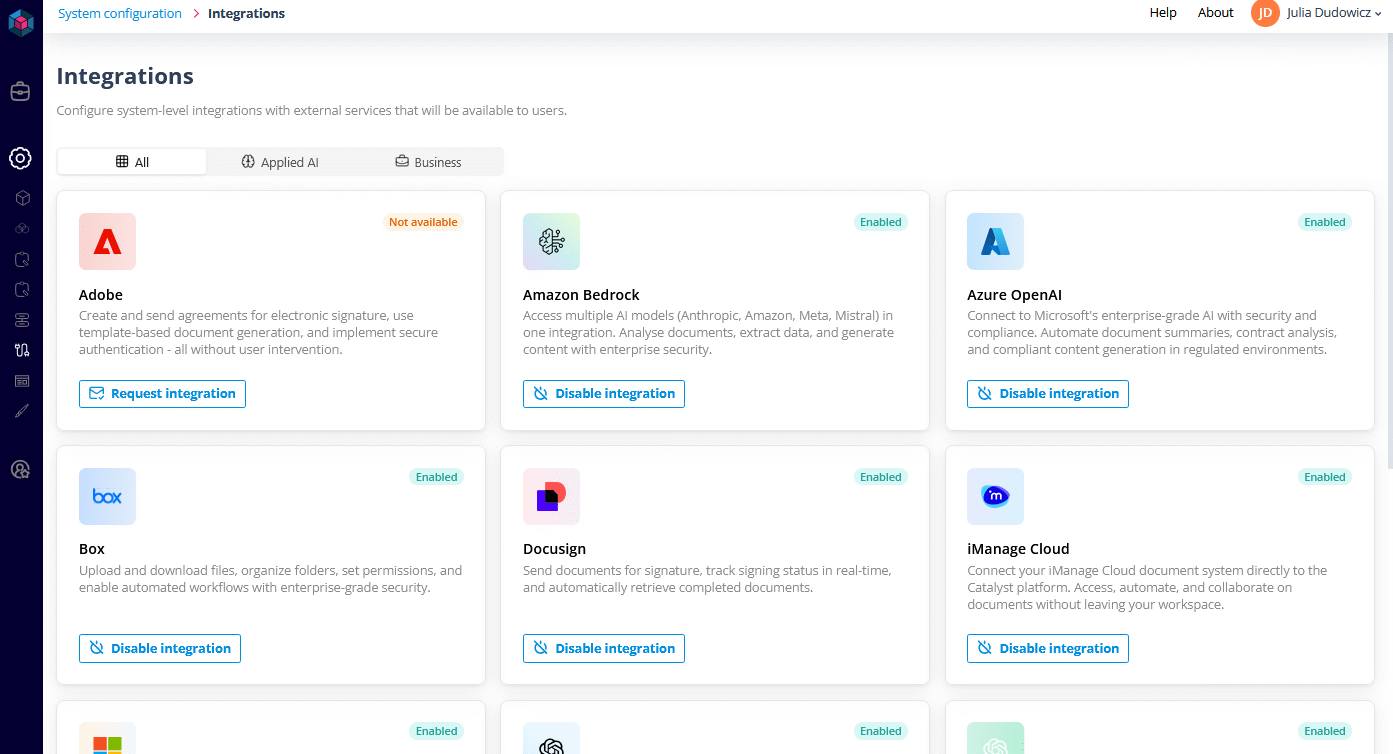Disable the Box integration
The image size is (1393, 754).
(160, 648)
